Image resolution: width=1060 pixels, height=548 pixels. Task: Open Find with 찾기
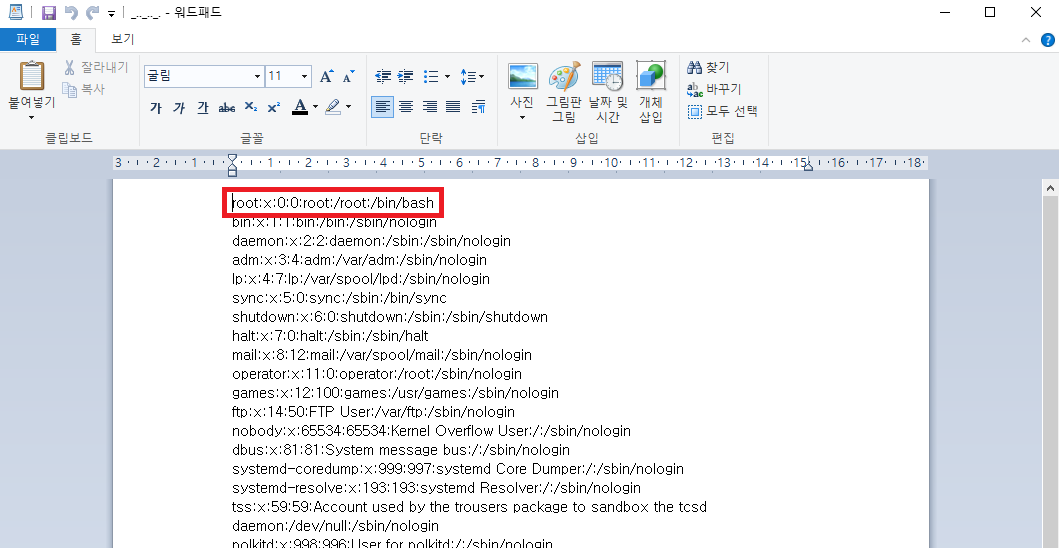(708, 68)
